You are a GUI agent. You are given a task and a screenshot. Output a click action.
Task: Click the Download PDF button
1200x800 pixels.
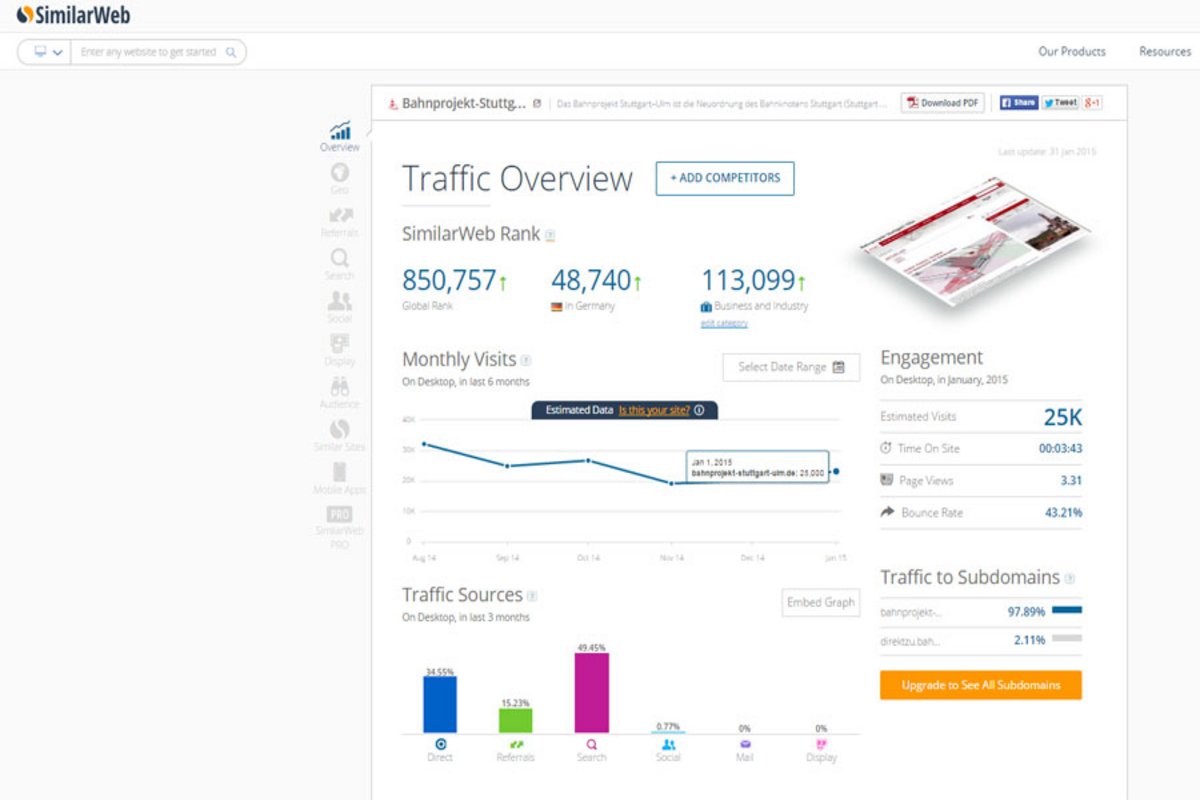pos(943,103)
